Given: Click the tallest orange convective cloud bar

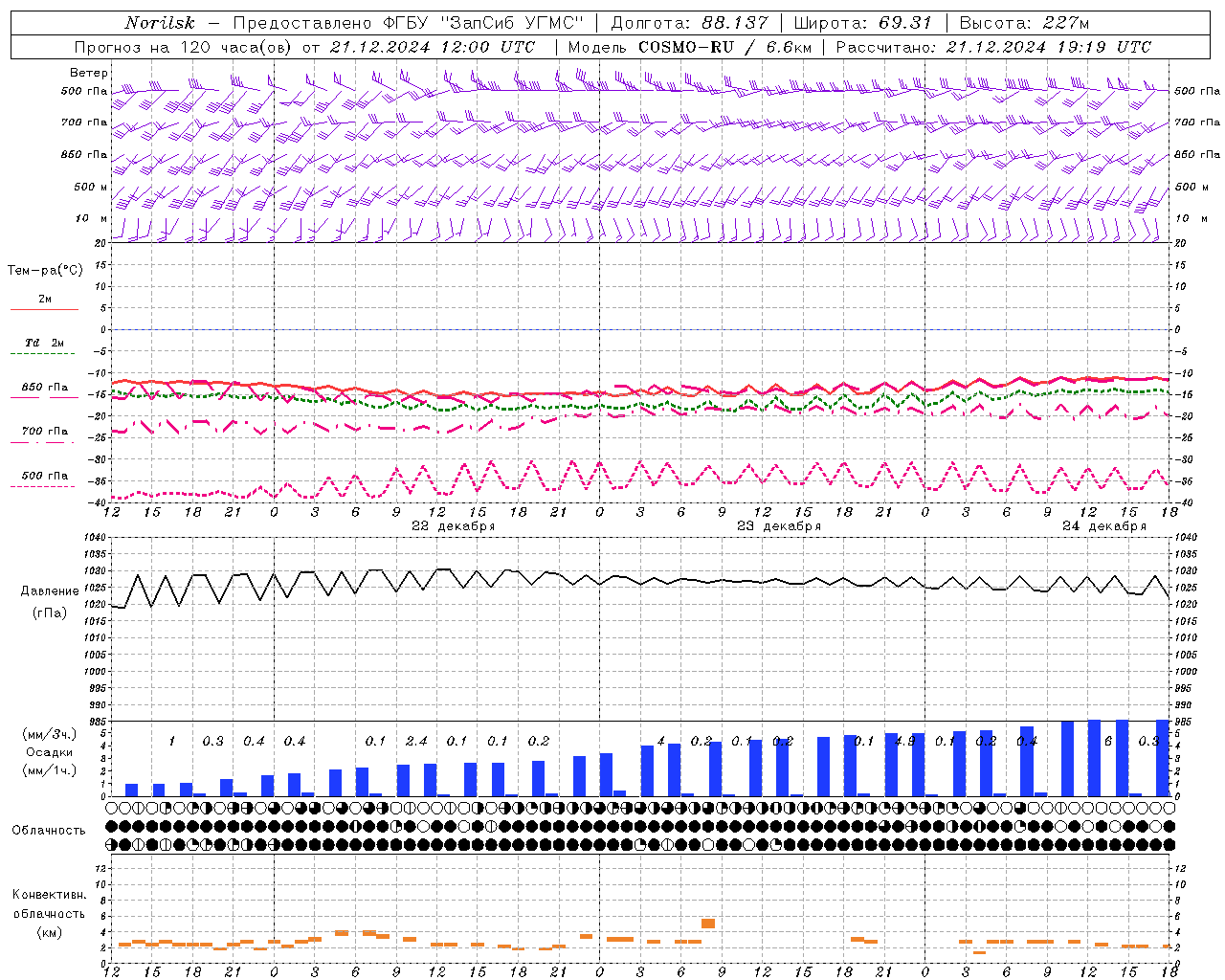Looking at the screenshot, I should point(708,924).
